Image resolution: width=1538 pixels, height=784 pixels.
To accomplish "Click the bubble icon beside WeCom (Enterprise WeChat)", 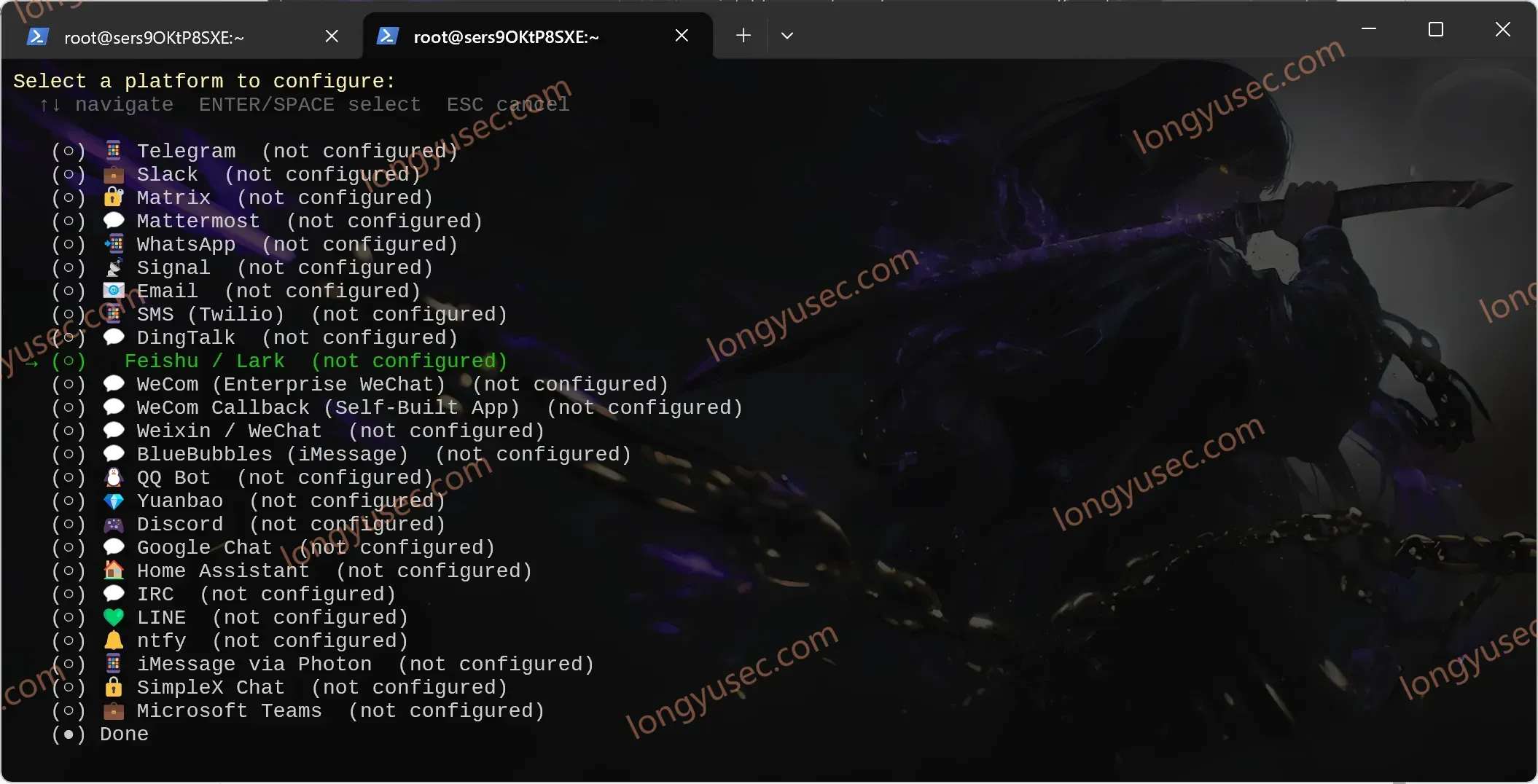I will [113, 384].
